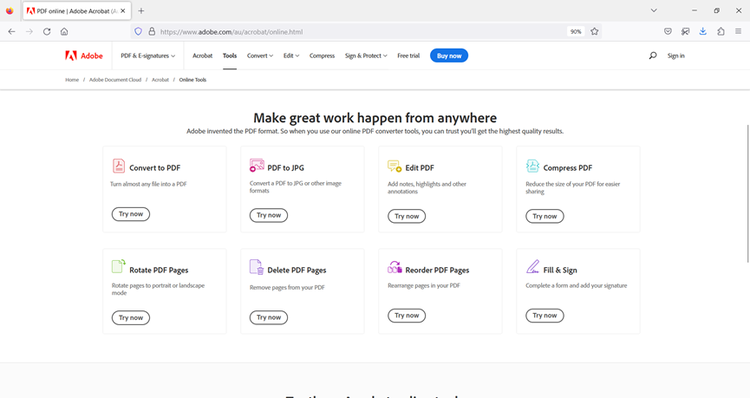The height and width of the screenshot is (398, 750).
Task: Click the blue Buy now button
Action: (449, 55)
